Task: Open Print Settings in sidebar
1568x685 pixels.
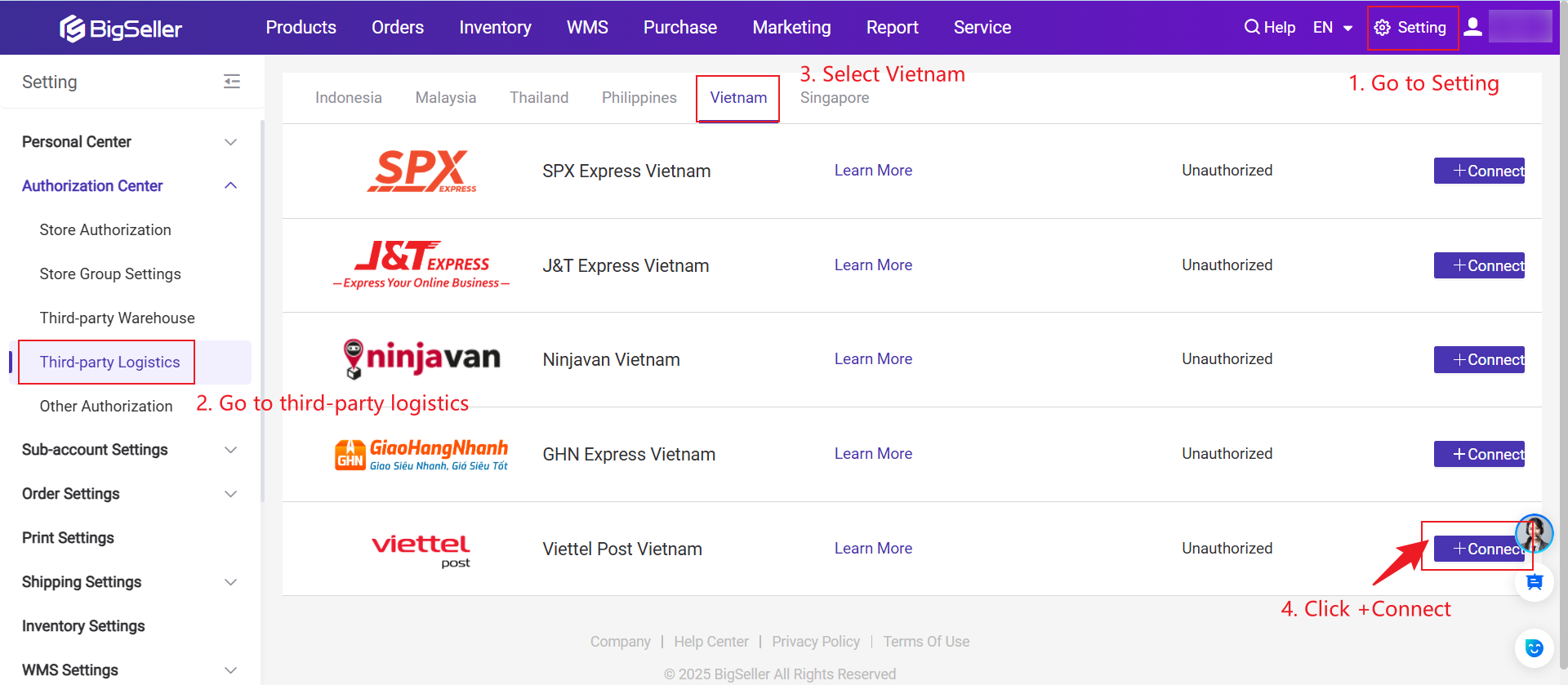Action: [68, 538]
